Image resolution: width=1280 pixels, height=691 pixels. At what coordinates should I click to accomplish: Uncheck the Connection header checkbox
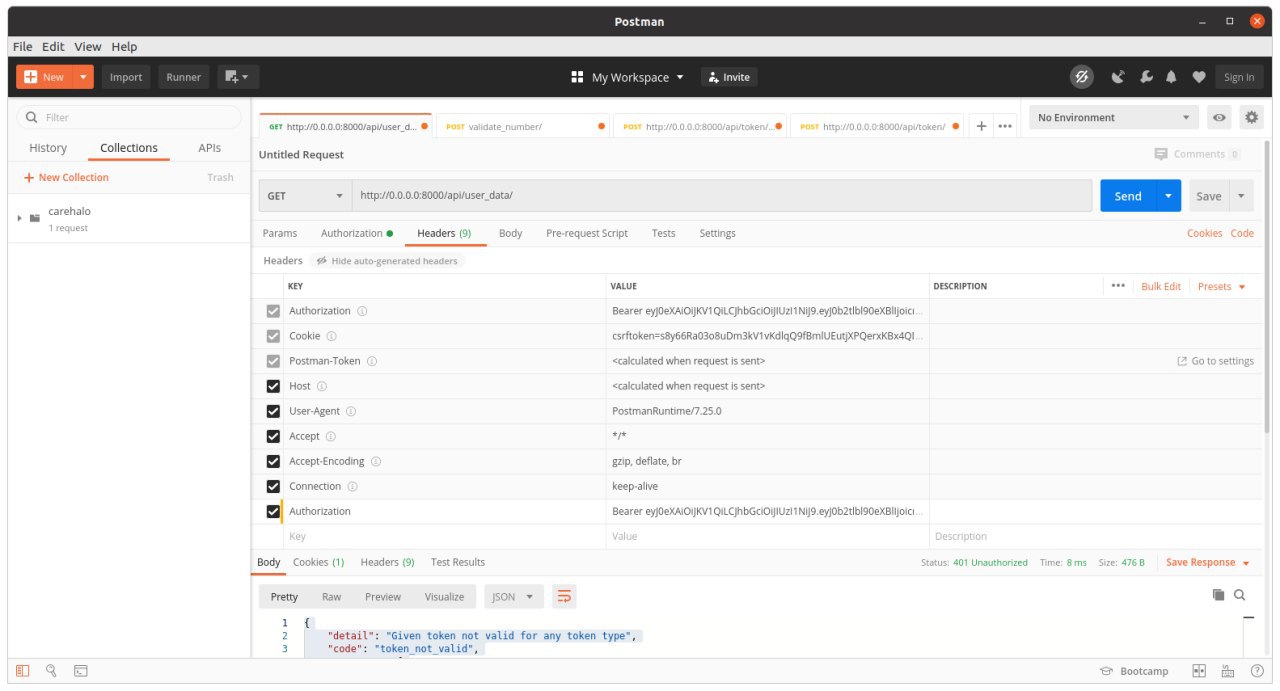pos(273,486)
